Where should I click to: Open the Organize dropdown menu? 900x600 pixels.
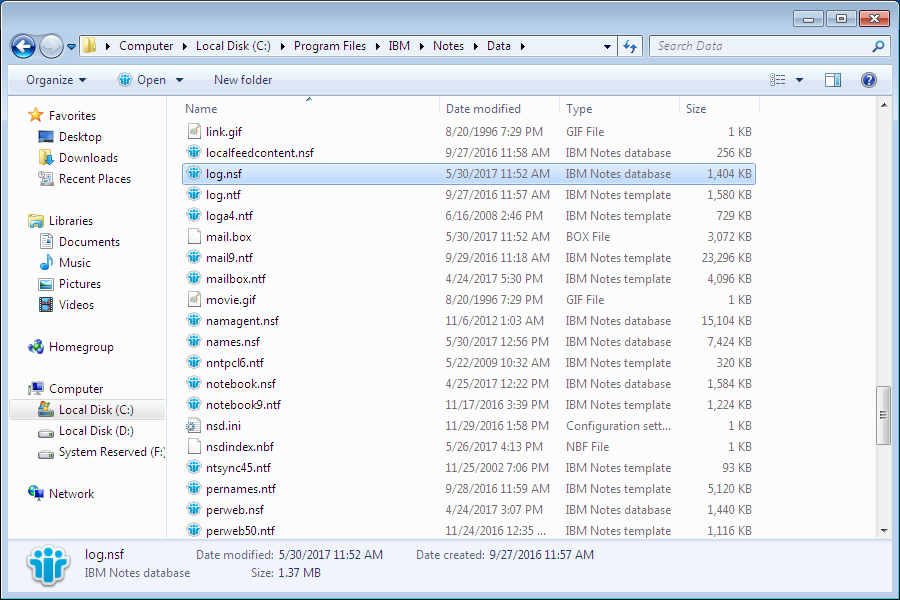point(56,80)
